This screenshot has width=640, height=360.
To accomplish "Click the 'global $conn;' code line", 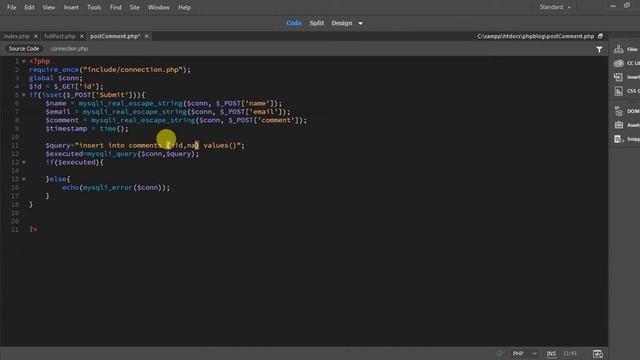I will [56, 78].
